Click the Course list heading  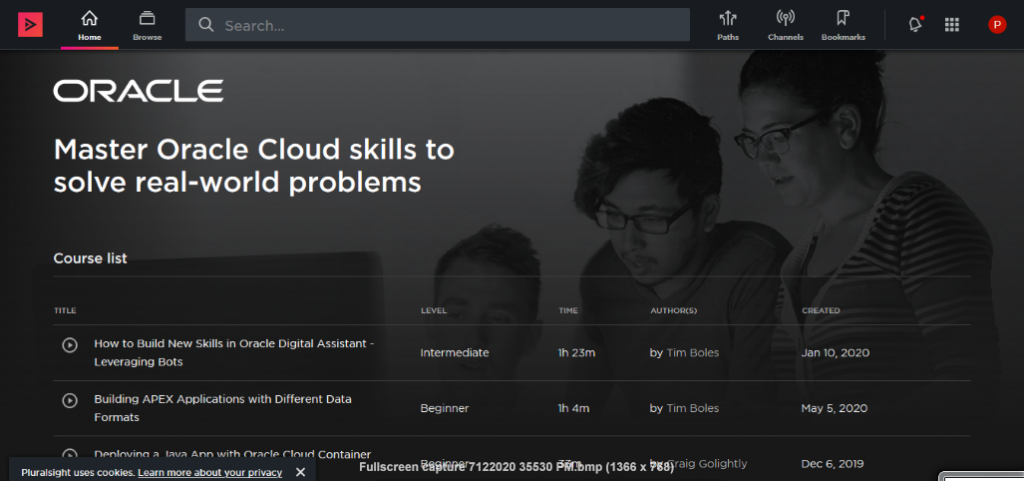[x=90, y=258]
